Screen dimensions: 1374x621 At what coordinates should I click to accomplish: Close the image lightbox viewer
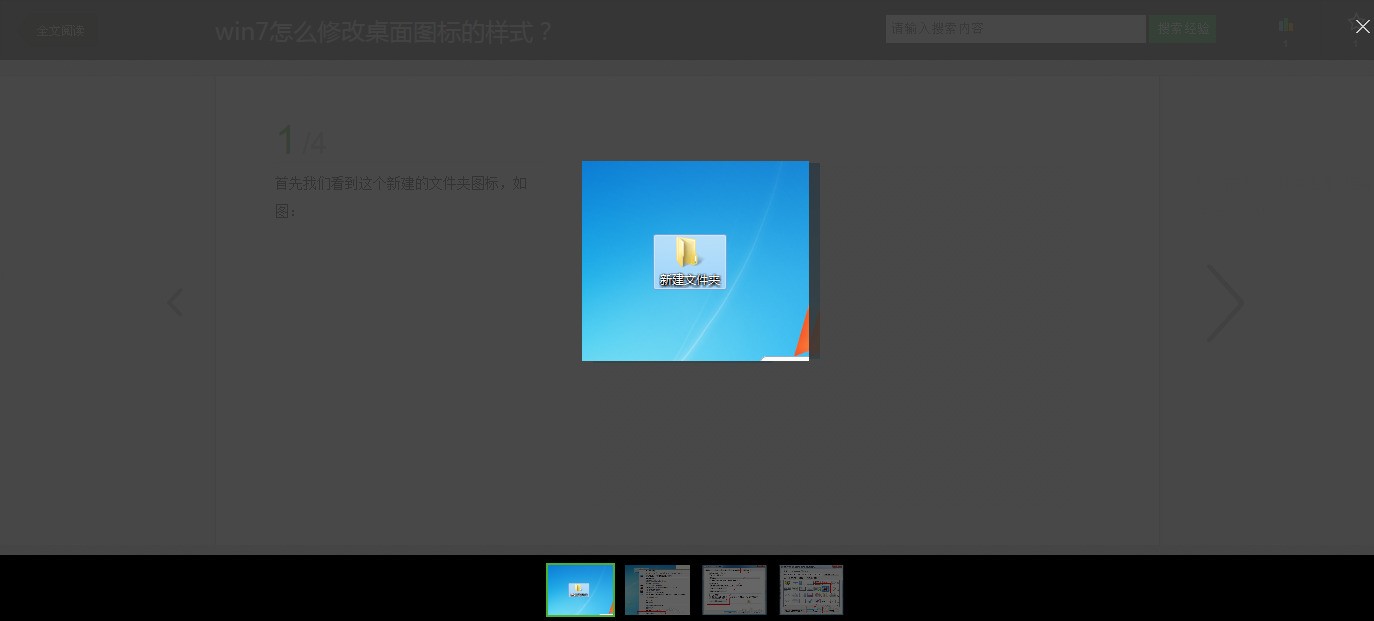coord(1362,27)
